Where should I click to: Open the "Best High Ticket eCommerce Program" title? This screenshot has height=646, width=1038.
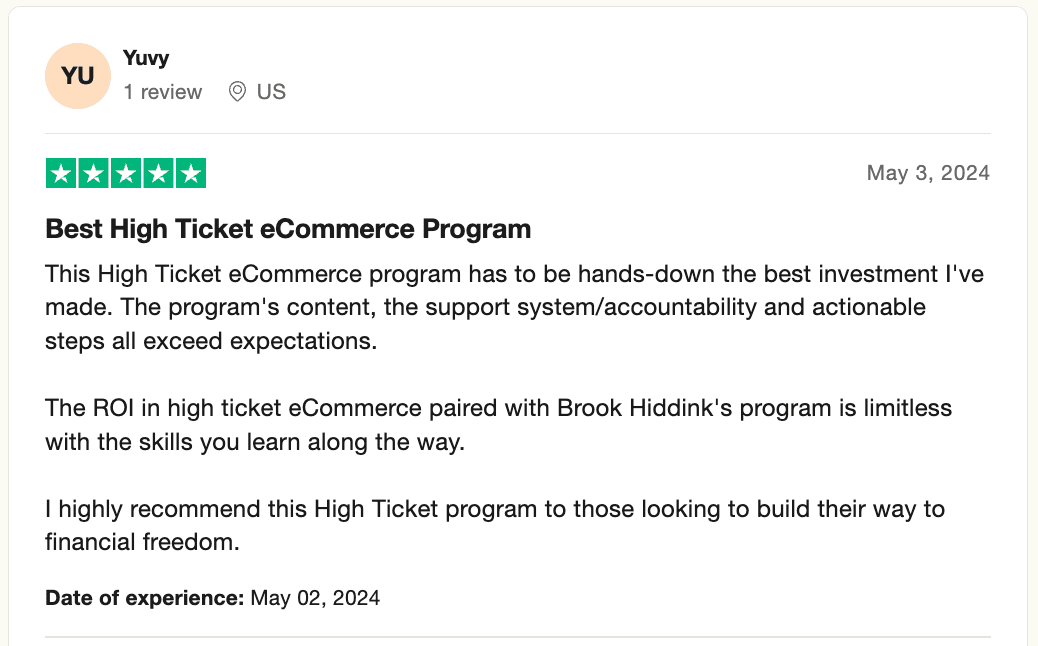point(288,229)
